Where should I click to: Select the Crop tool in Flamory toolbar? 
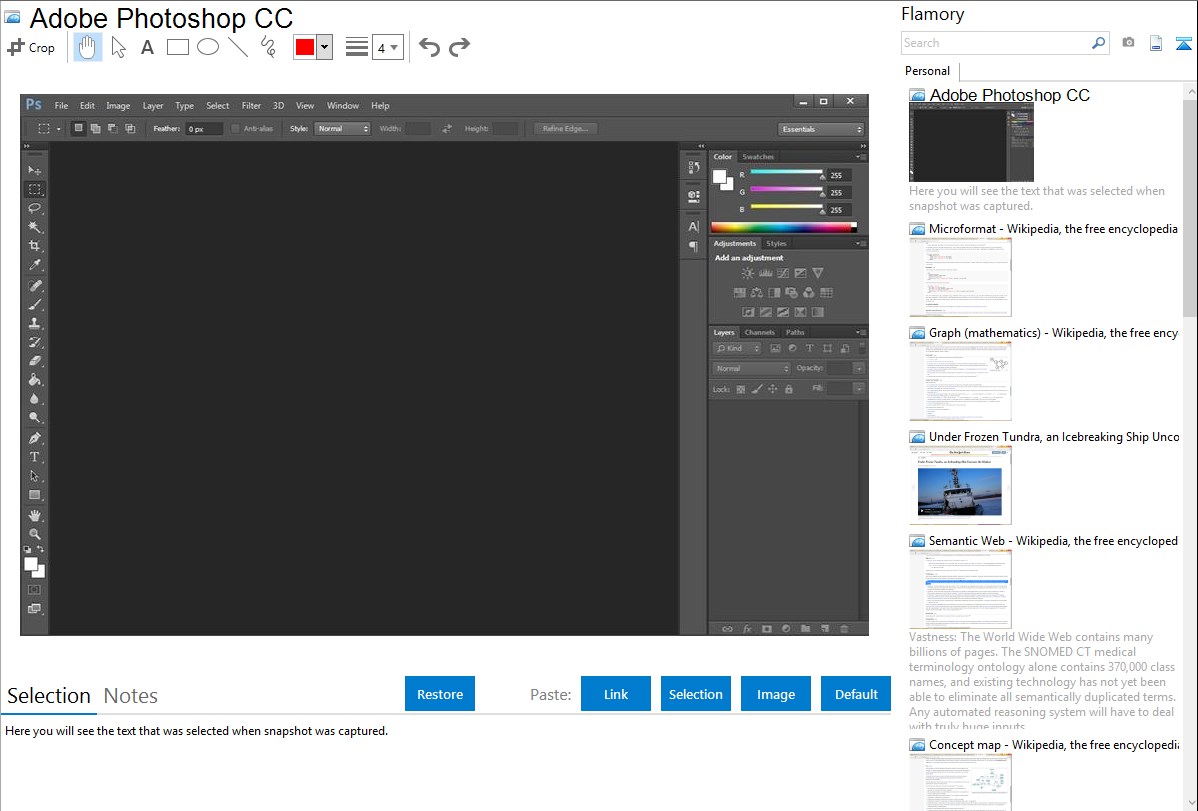[31, 47]
